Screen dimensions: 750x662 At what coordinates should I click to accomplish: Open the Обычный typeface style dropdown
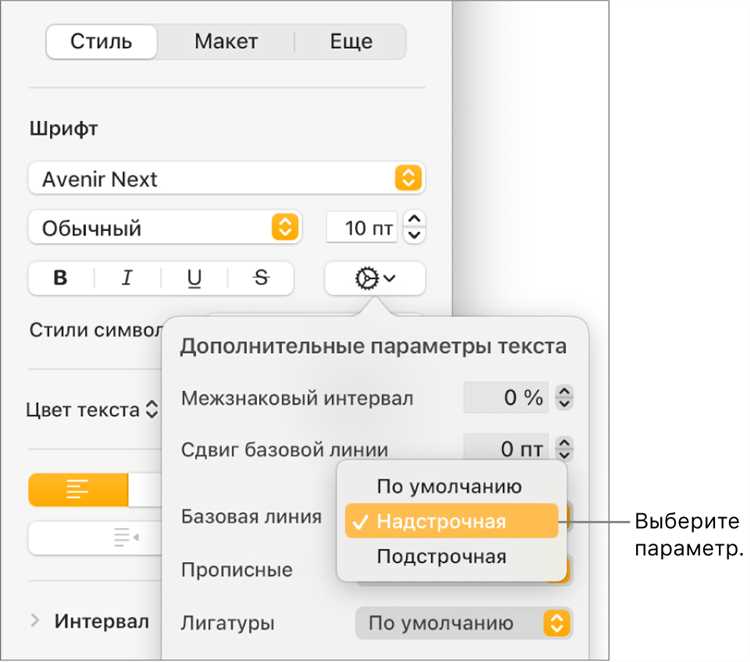pos(165,228)
